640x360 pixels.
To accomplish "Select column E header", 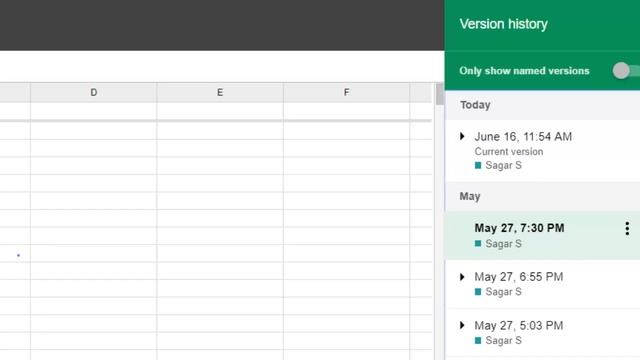I will coord(220,93).
